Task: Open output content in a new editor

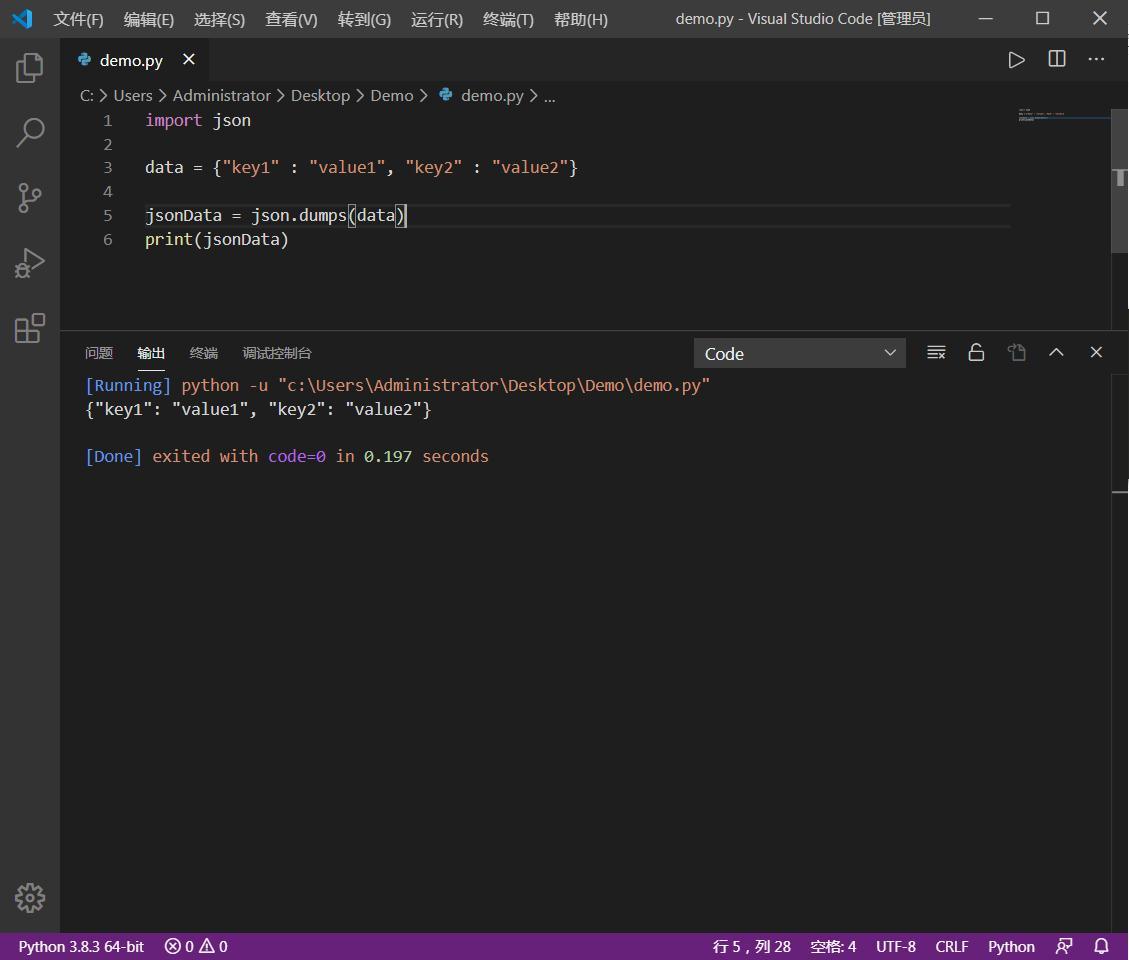Action: coord(1016,352)
